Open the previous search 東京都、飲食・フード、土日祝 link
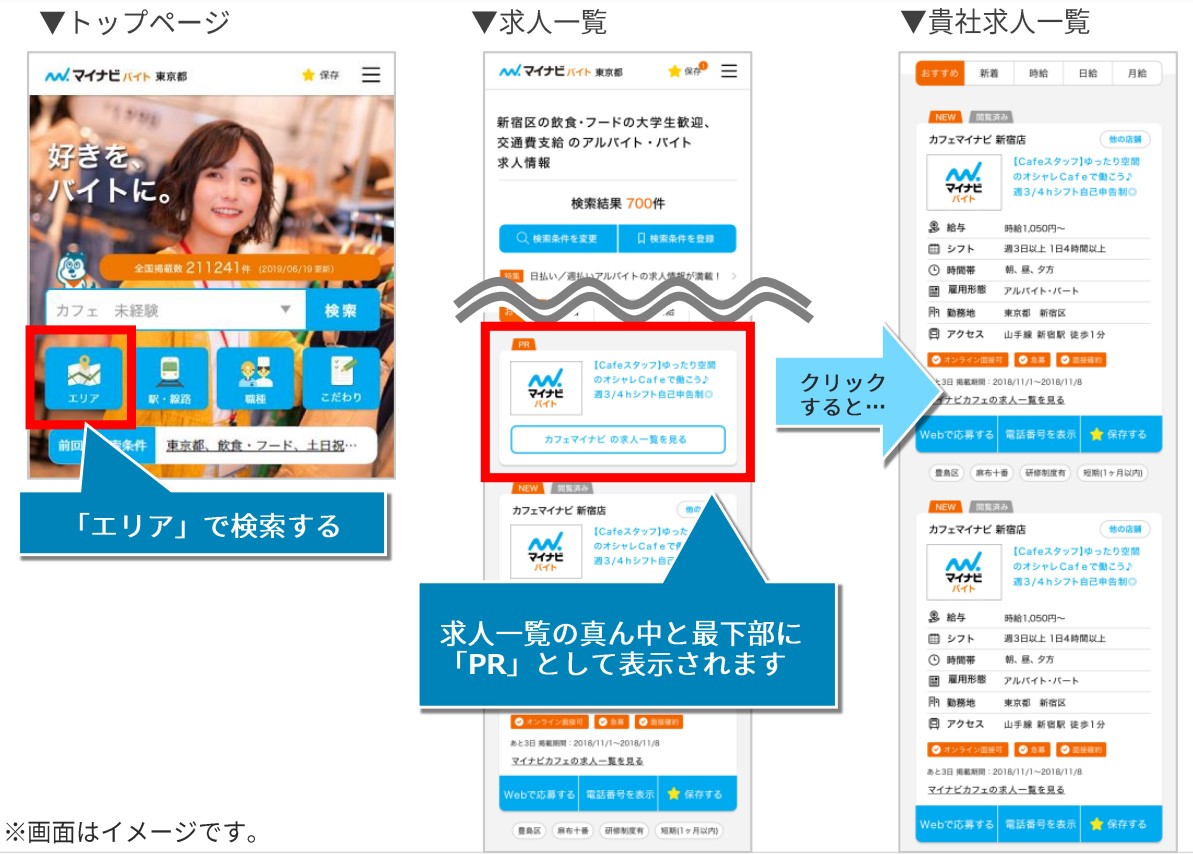The width and height of the screenshot is (1193, 854). pyautogui.click(x=262, y=445)
